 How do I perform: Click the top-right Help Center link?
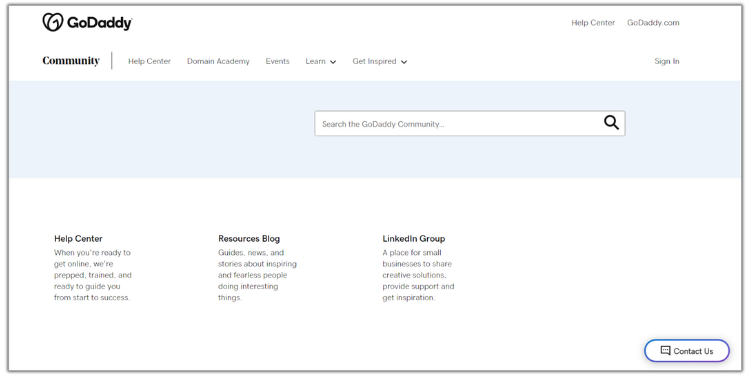[x=593, y=22]
